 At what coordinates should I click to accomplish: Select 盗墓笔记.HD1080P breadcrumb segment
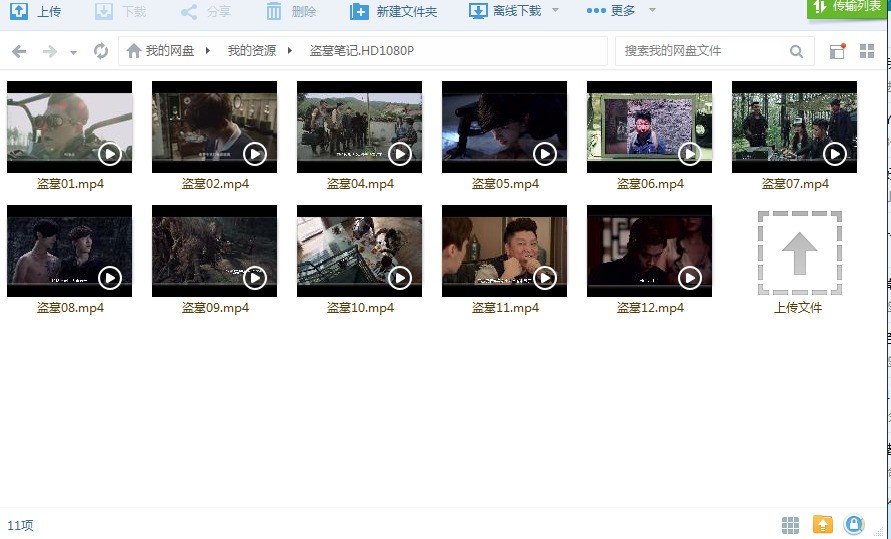click(361, 51)
